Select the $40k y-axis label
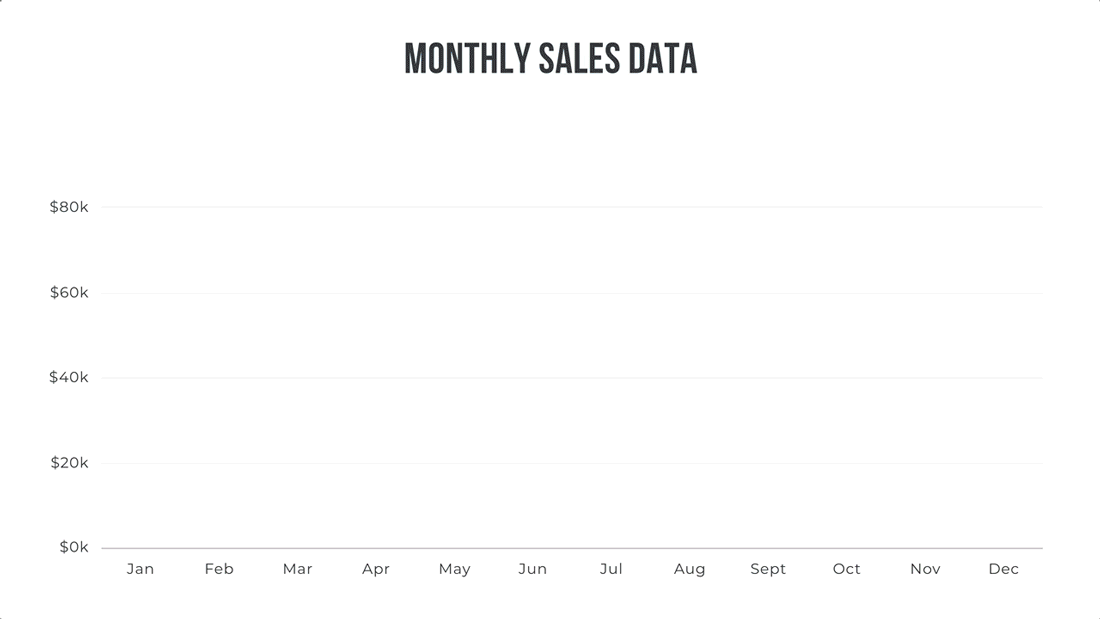Screen dimensions: 1100x619 (69, 378)
